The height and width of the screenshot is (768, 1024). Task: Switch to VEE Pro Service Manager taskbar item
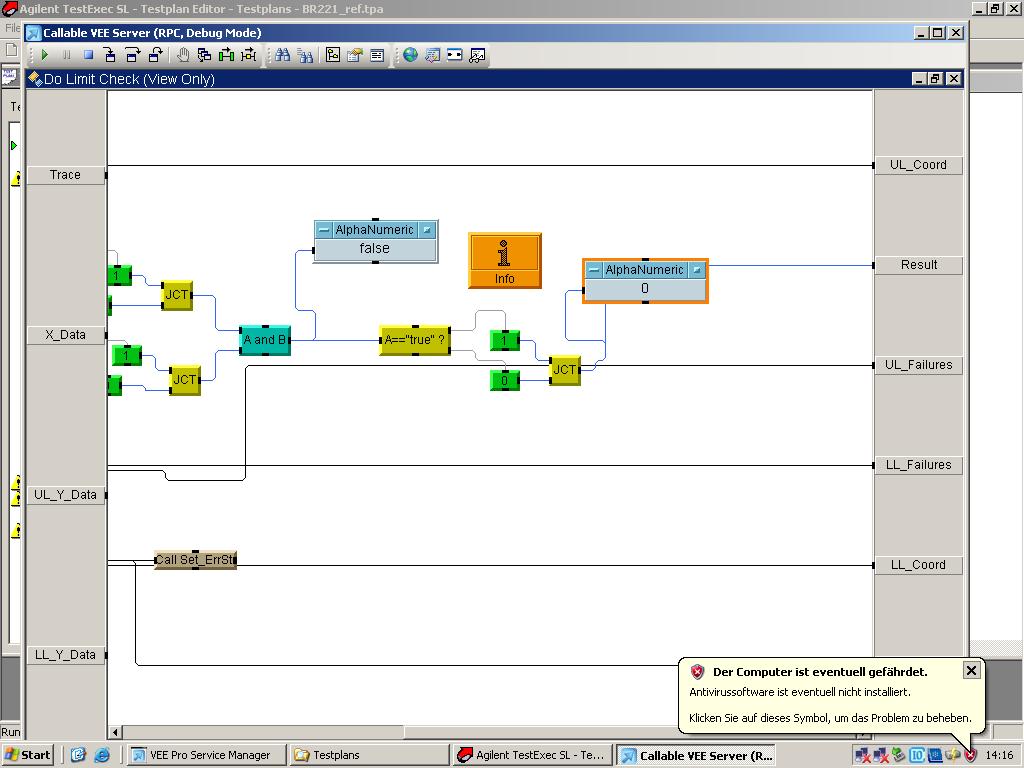(x=208, y=755)
